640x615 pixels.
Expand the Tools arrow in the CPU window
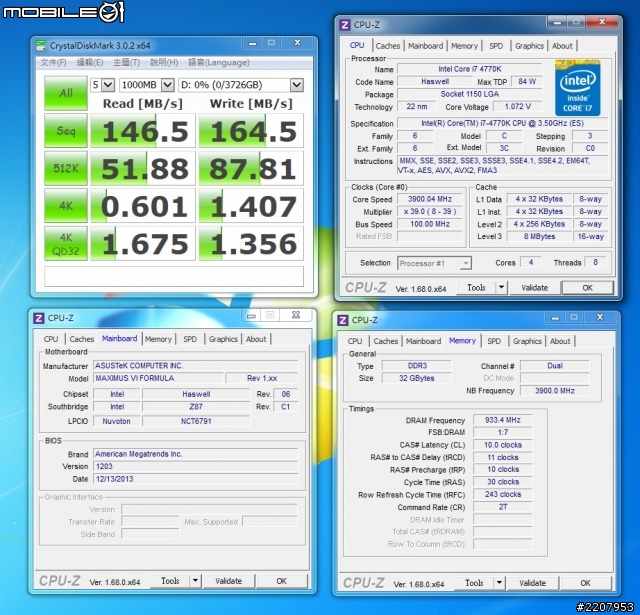coord(501,288)
